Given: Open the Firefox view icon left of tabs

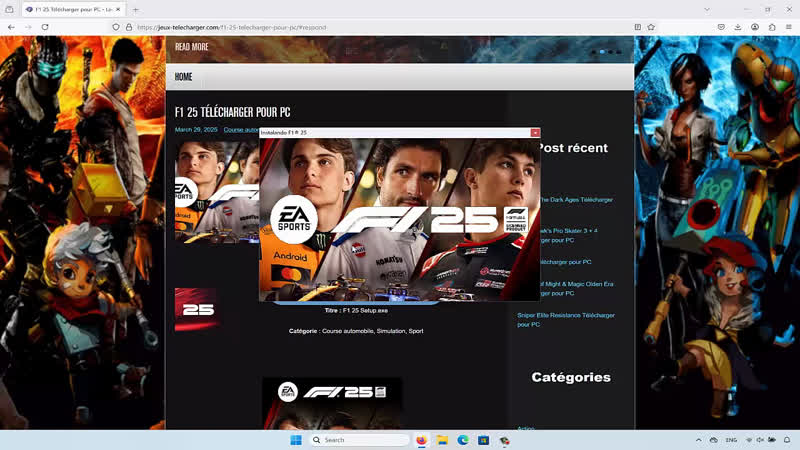Looking at the screenshot, I should coord(9,9).
